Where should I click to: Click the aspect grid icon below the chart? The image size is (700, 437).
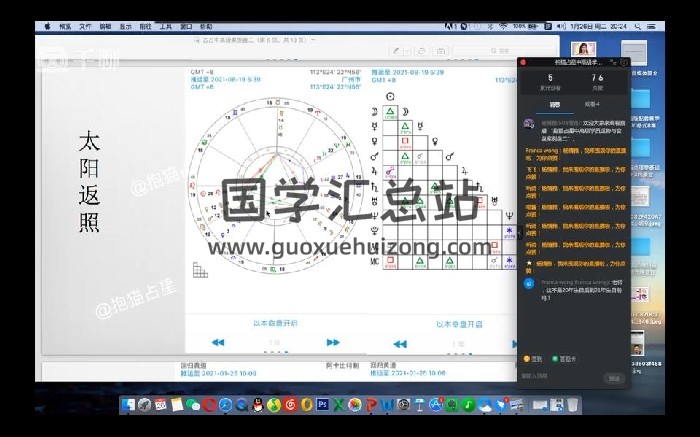pyautogui.click(x=200, y=270)
